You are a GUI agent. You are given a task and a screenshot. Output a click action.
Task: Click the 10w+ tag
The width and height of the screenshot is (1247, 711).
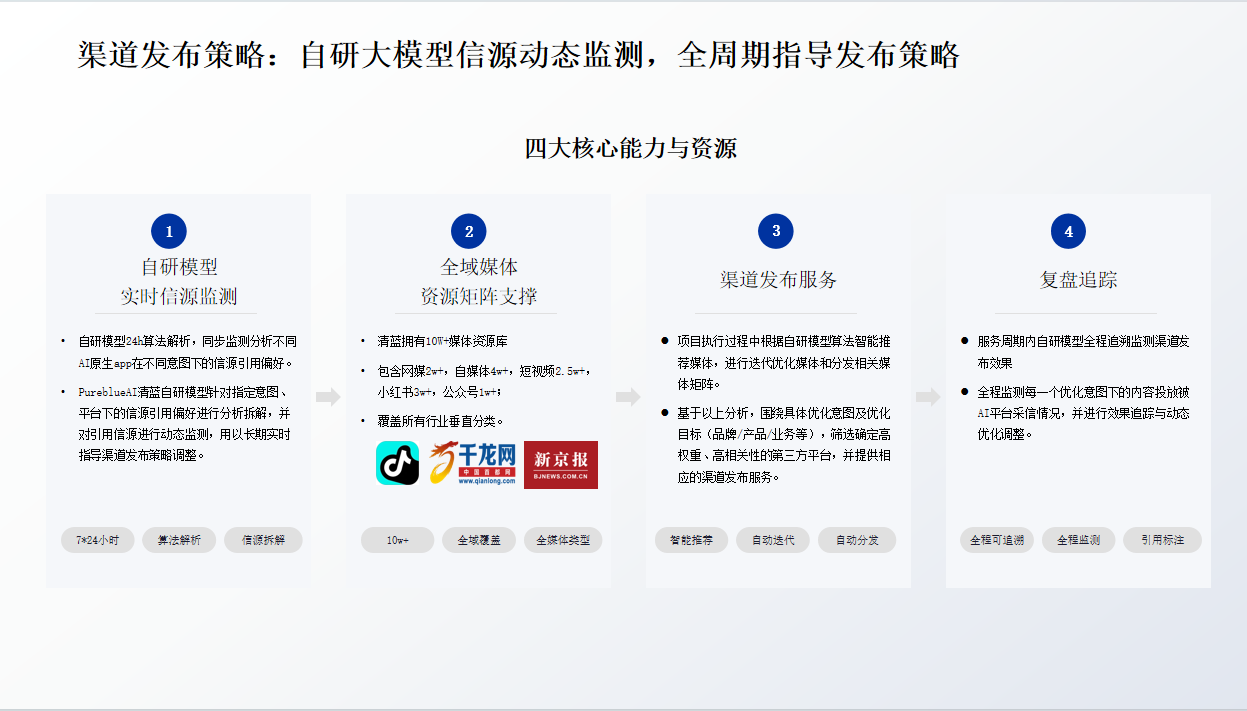(397, 540)
